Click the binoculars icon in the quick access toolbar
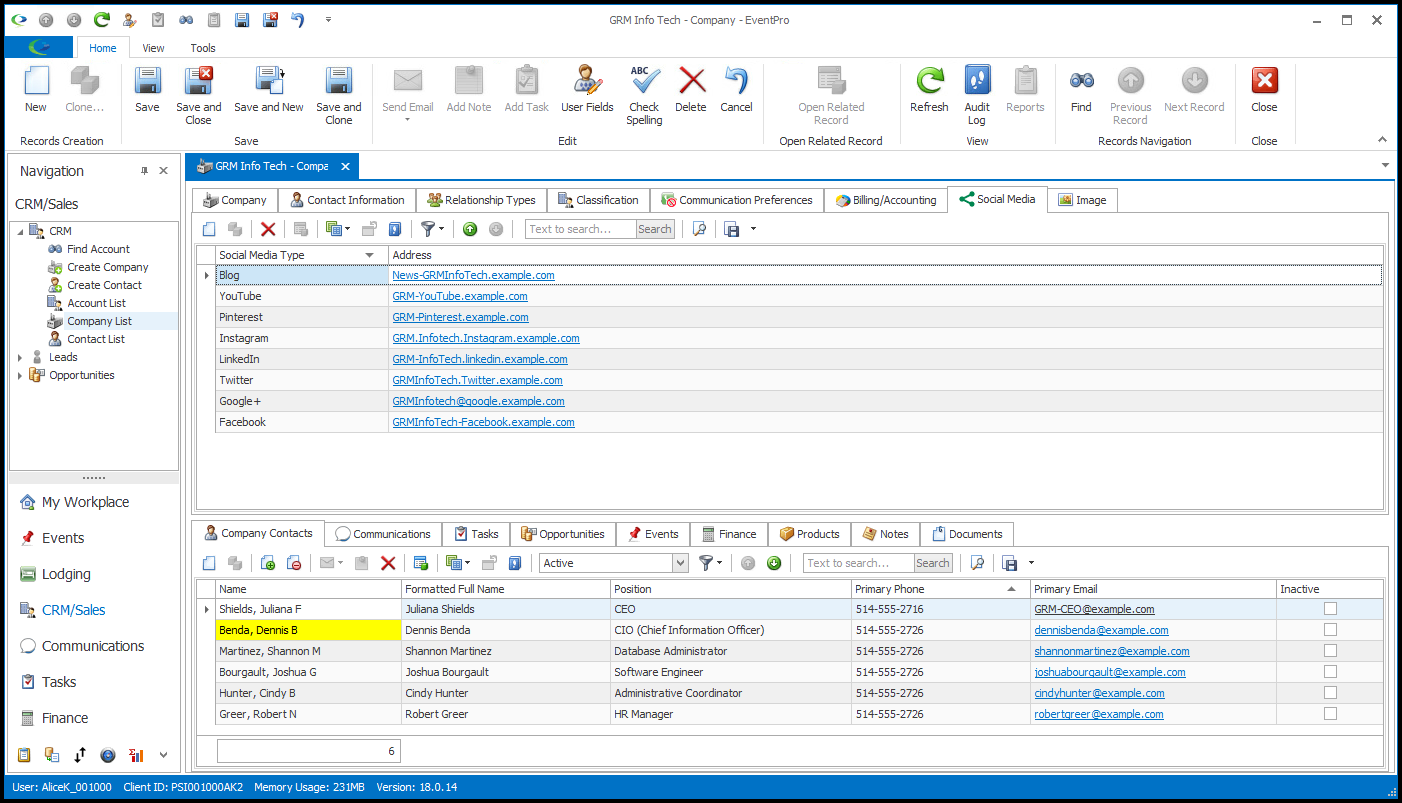The image size is (1402, 803). point(186,20)
